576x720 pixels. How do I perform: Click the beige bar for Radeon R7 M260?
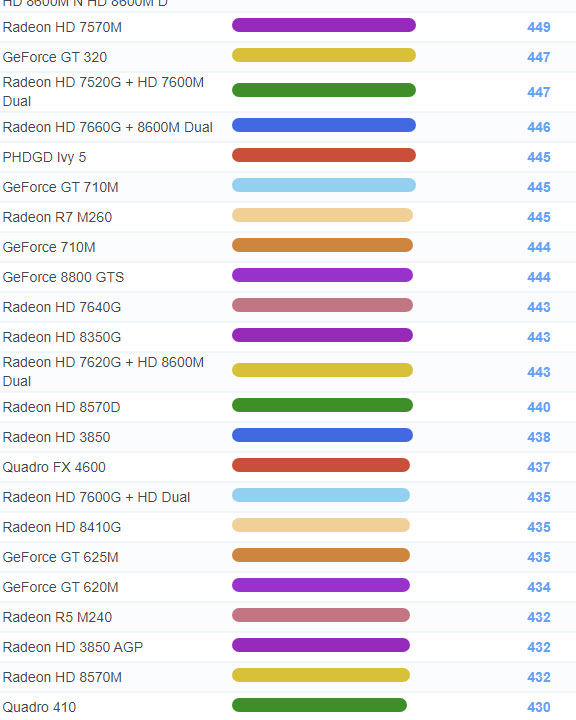(x=322, y=215)
